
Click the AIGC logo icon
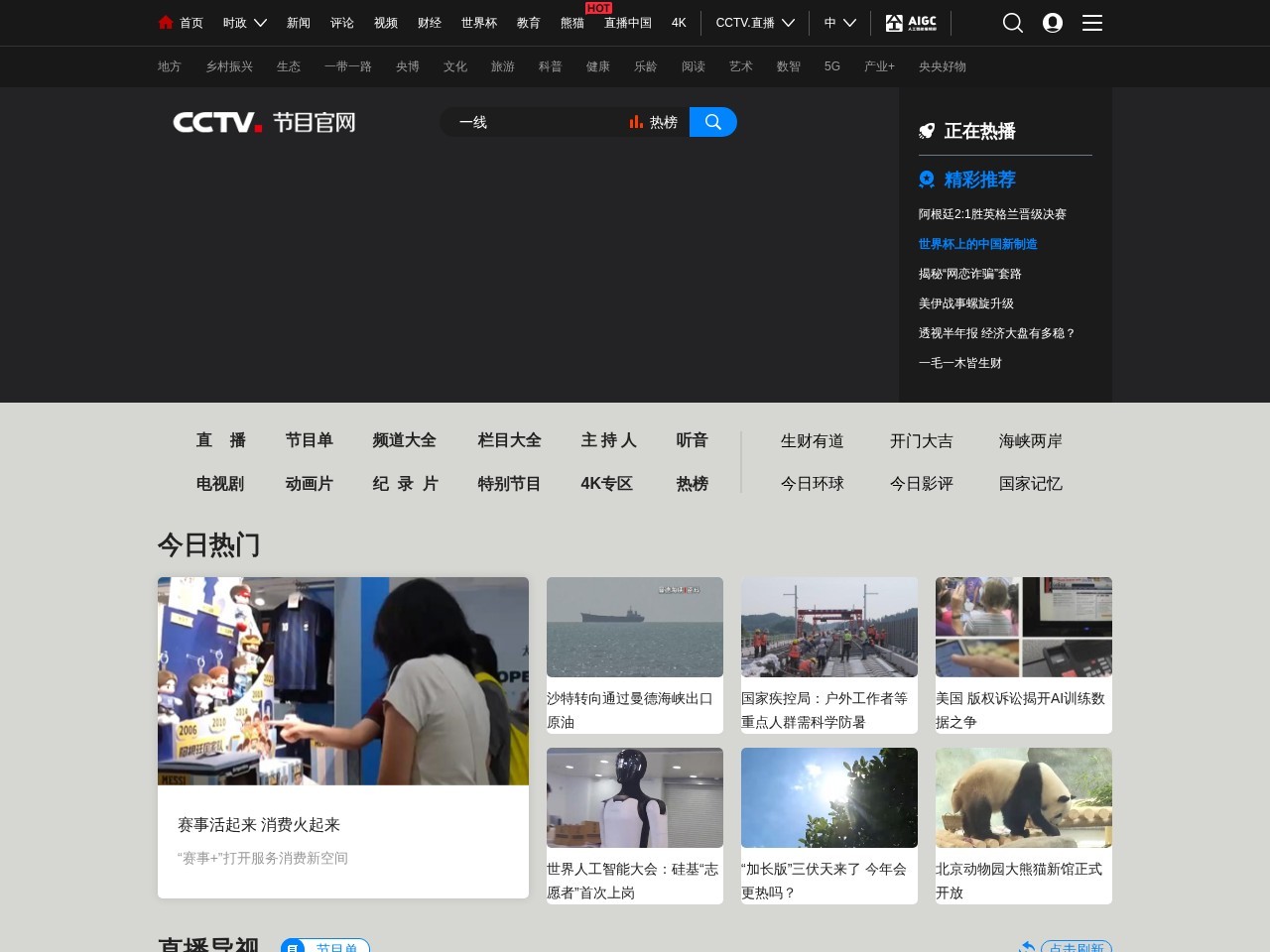tap(911, 23)
